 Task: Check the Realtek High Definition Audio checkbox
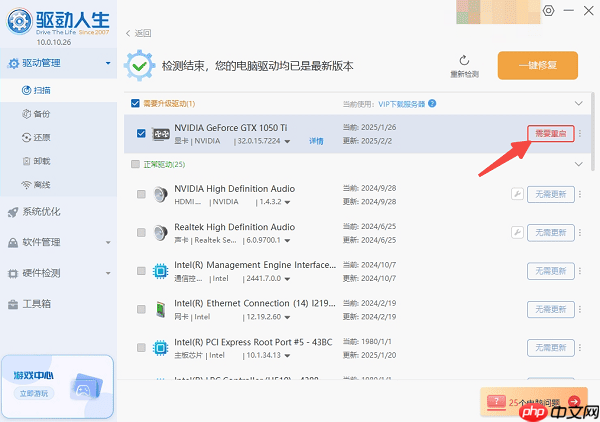[x=141, y=233]
